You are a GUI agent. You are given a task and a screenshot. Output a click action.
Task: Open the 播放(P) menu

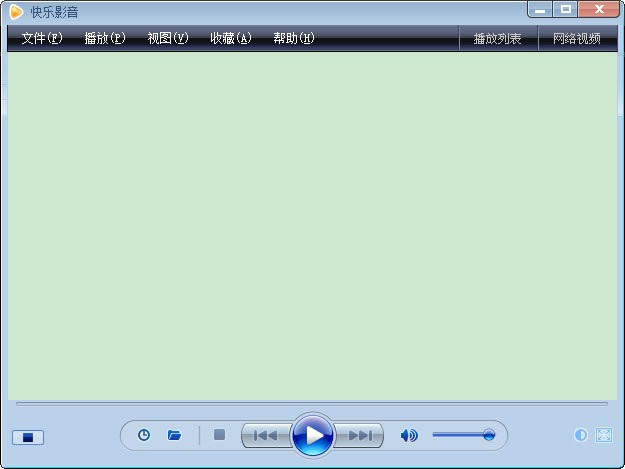pos(105,39)
